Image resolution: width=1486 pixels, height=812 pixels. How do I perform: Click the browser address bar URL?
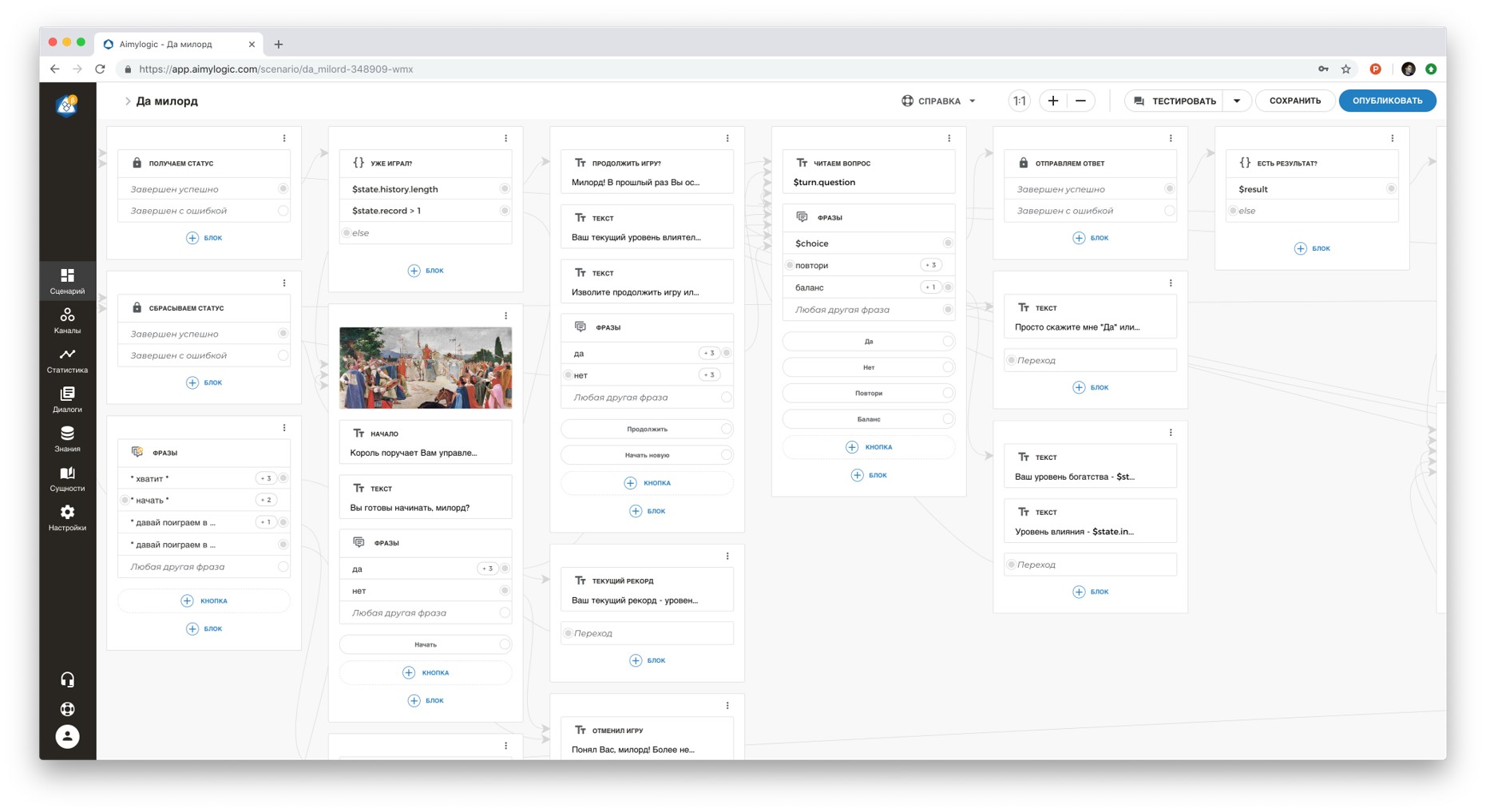coord(275,69)
